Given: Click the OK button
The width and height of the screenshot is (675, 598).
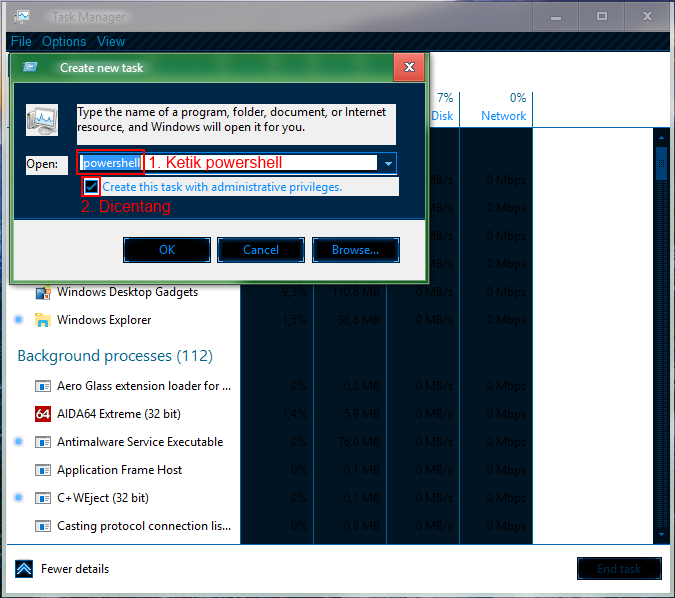Looking at the screenshot, I should click(167, 250).
